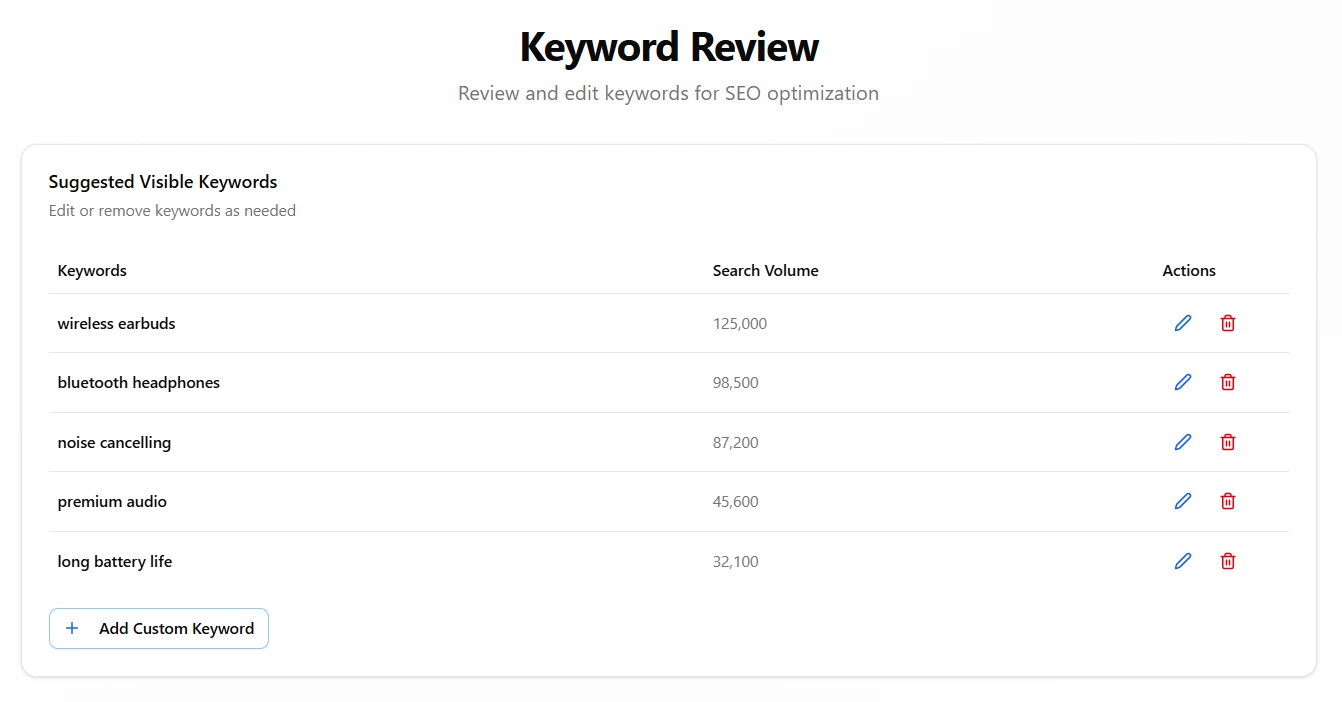The height and width of the screenshot is (702, 1342).
Task: Click 'Edit or remove keywords as needed' text
Action: (x=172, y=211)
